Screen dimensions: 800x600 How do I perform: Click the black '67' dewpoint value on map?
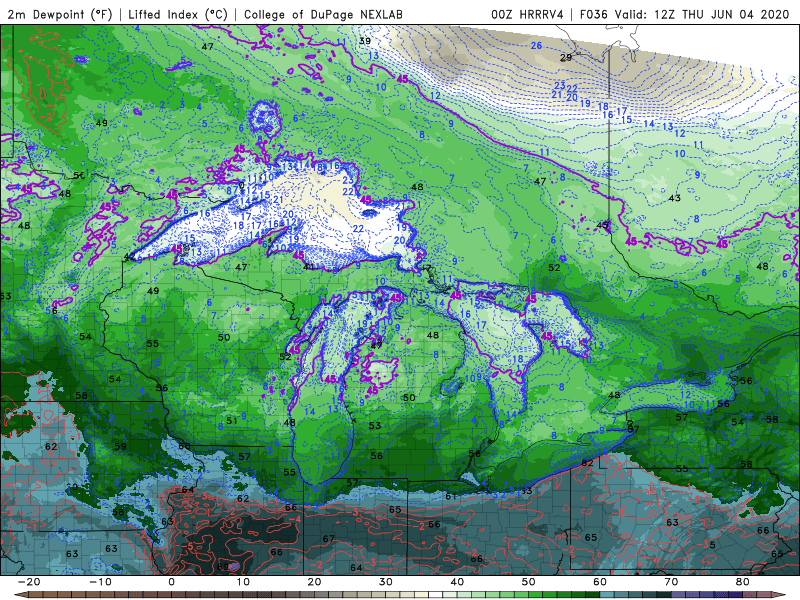tap(329, 539)
